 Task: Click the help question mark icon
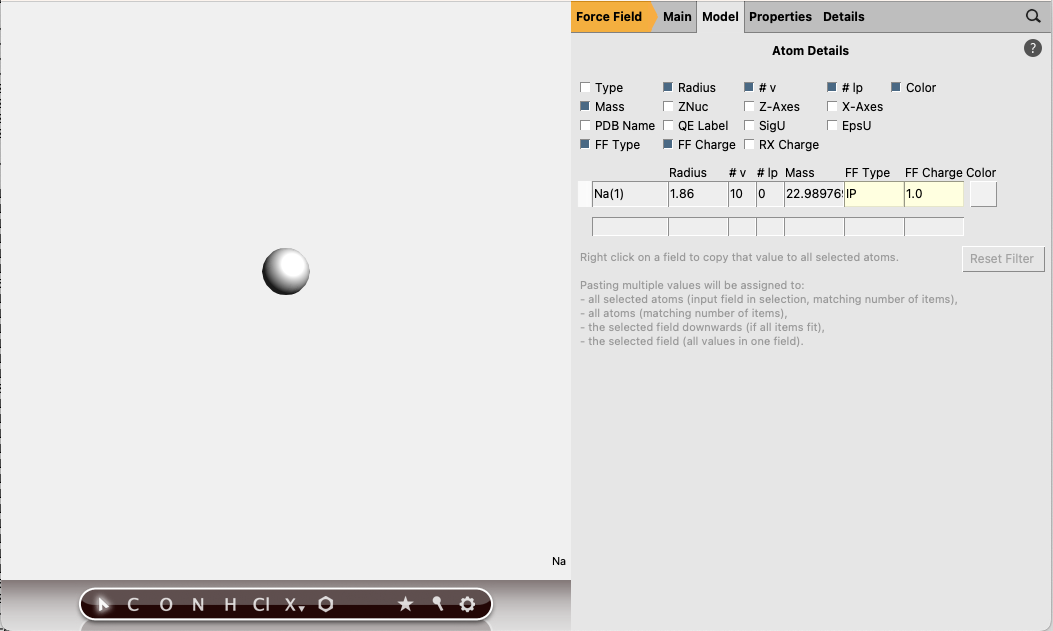click(1032, 47)
